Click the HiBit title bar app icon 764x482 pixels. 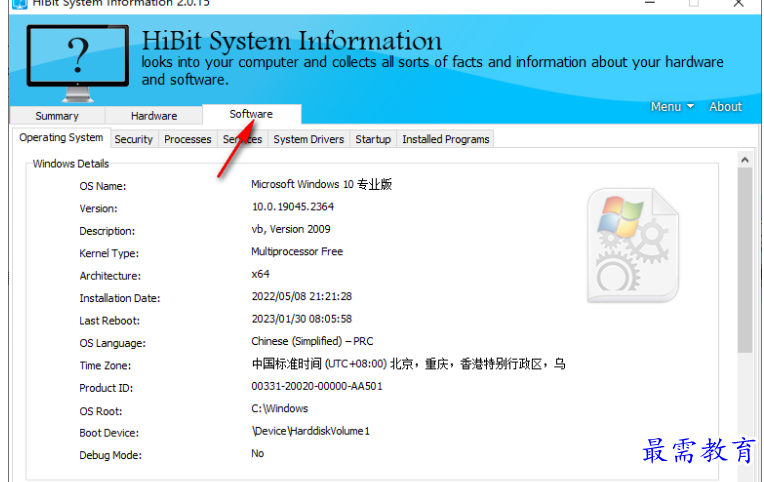19,4
